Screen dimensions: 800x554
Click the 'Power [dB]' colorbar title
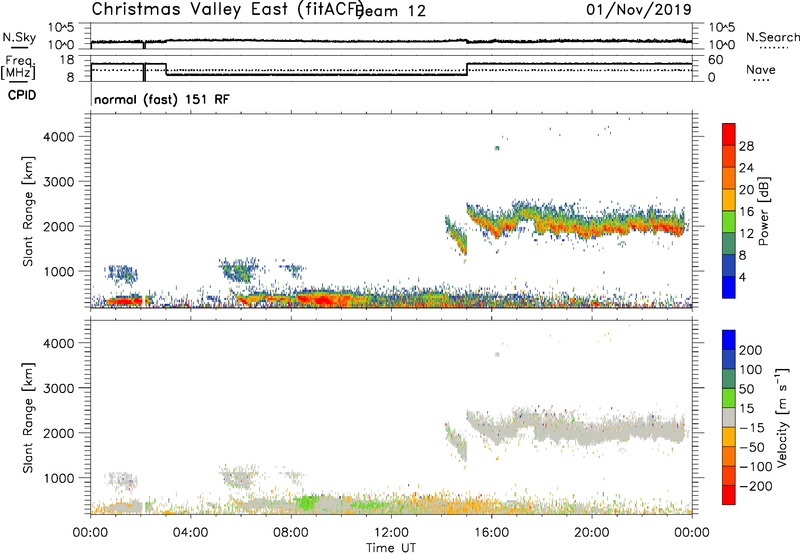(764, 211)
